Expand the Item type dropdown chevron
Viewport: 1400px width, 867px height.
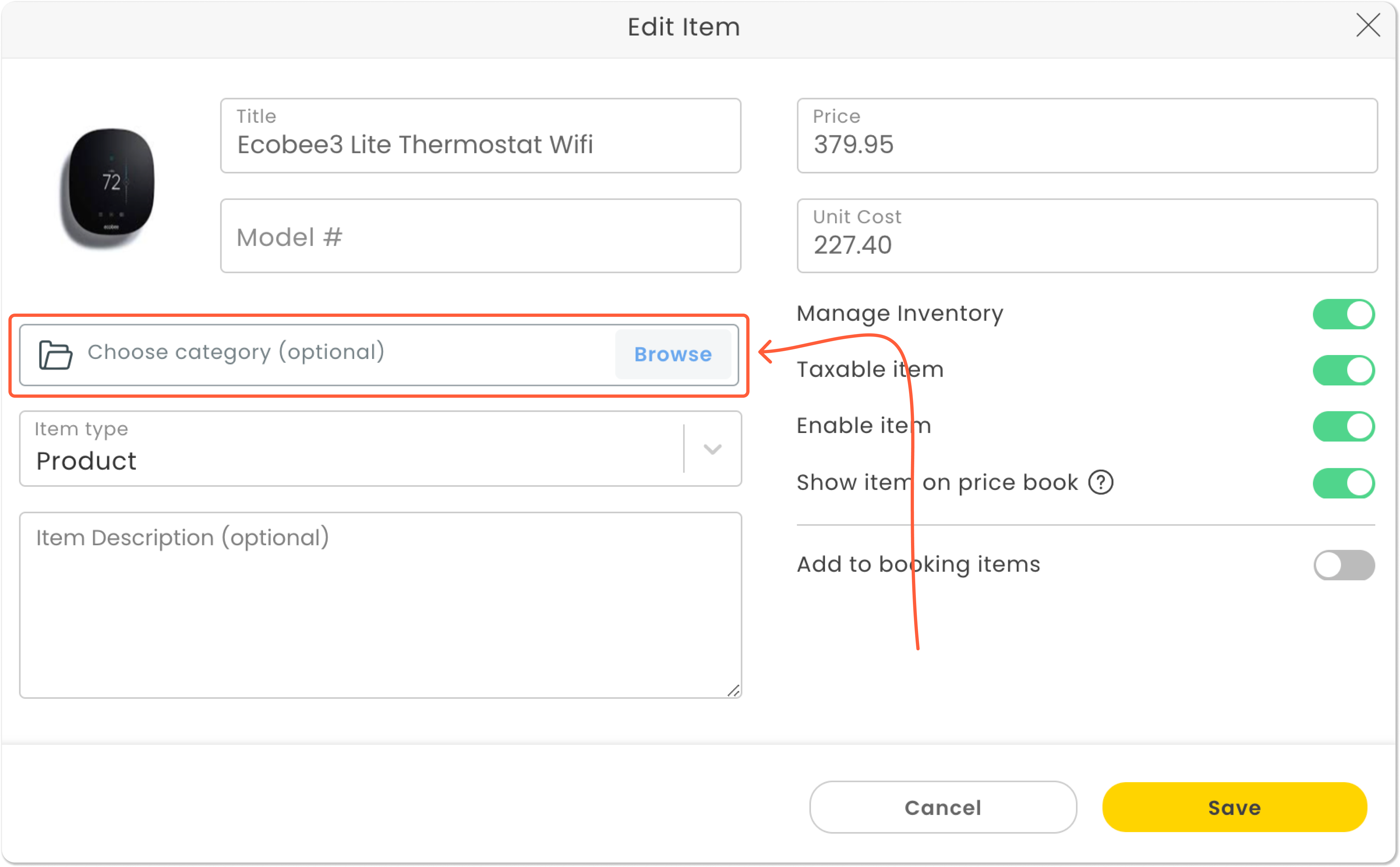[x=712, y=449]
